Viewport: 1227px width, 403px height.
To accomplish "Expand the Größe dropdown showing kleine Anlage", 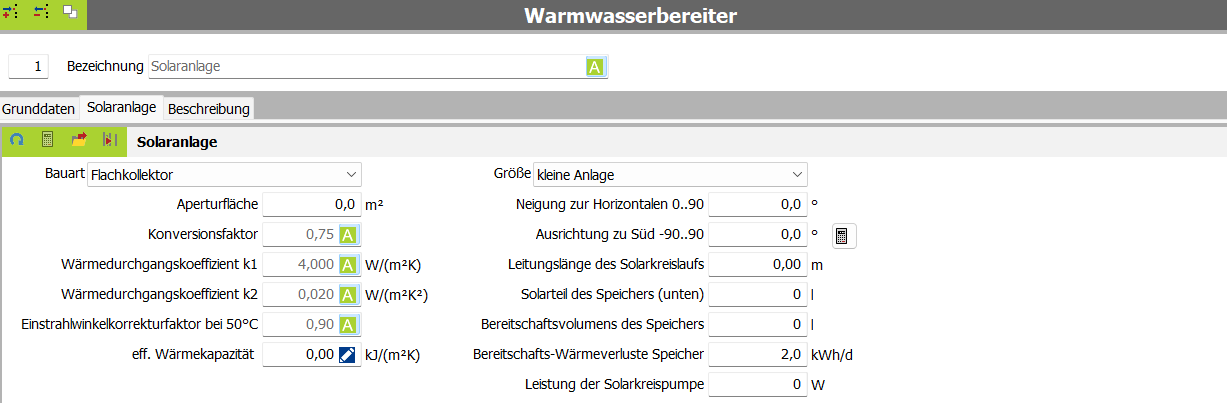I will pyautogui.click(x=670, y=175).
